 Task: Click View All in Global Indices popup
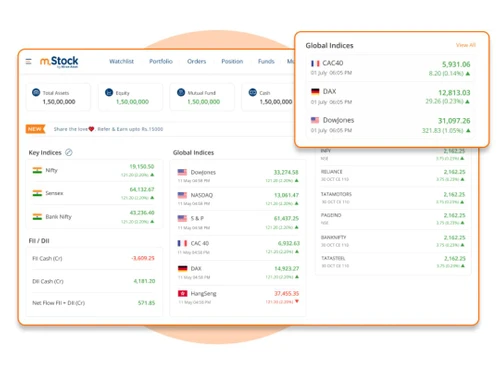coord(466,45)
